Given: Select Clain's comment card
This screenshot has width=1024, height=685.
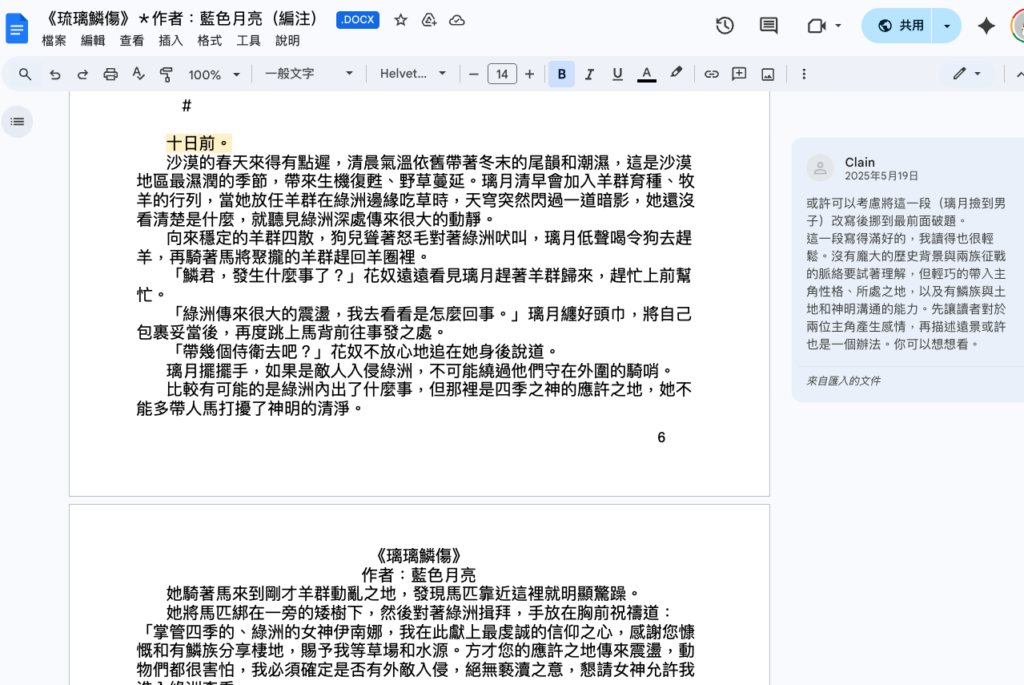Looking at the screenshot, I should point(908,270).
